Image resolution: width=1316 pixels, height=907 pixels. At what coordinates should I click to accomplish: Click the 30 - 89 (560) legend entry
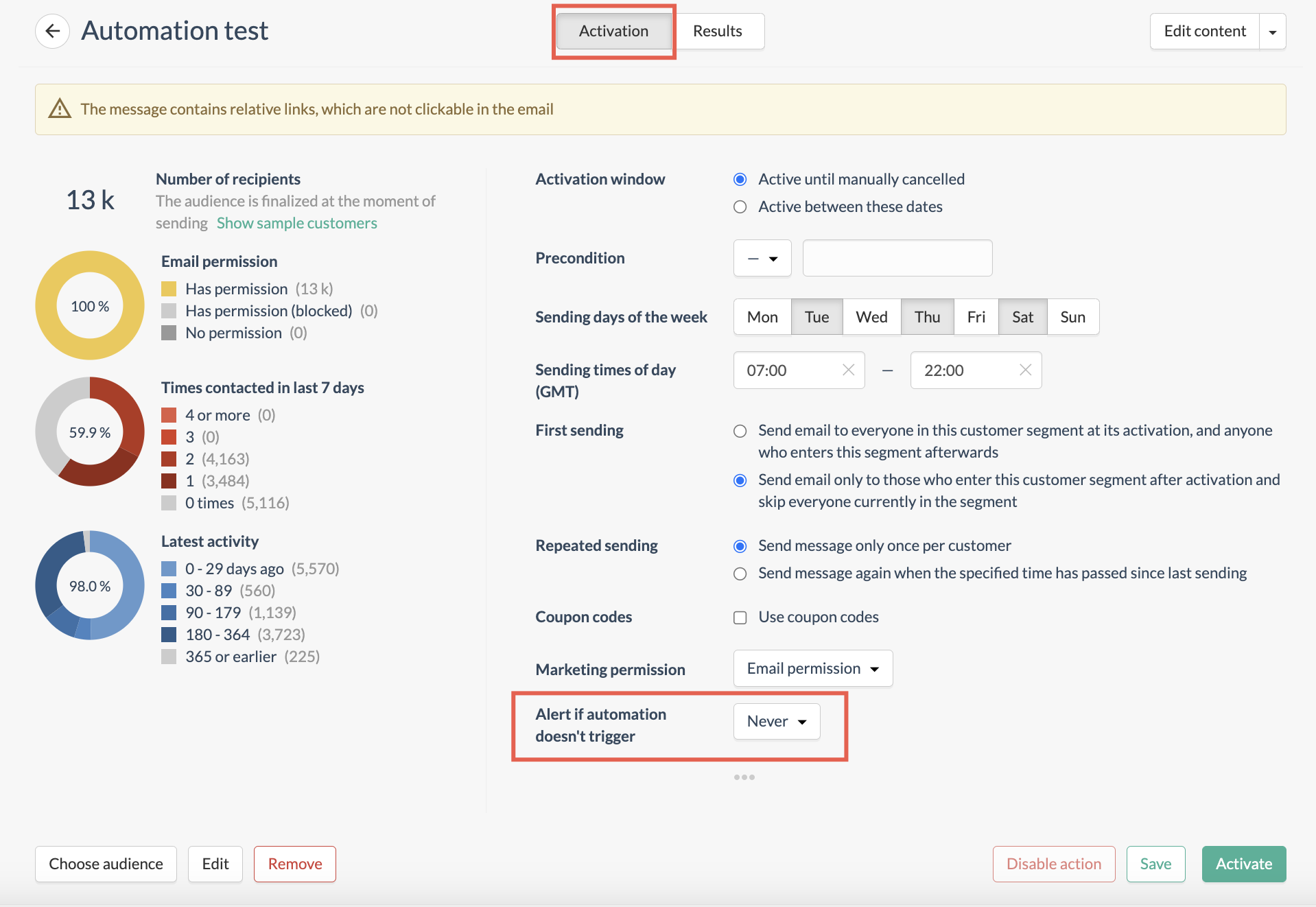tap(218, 591)
